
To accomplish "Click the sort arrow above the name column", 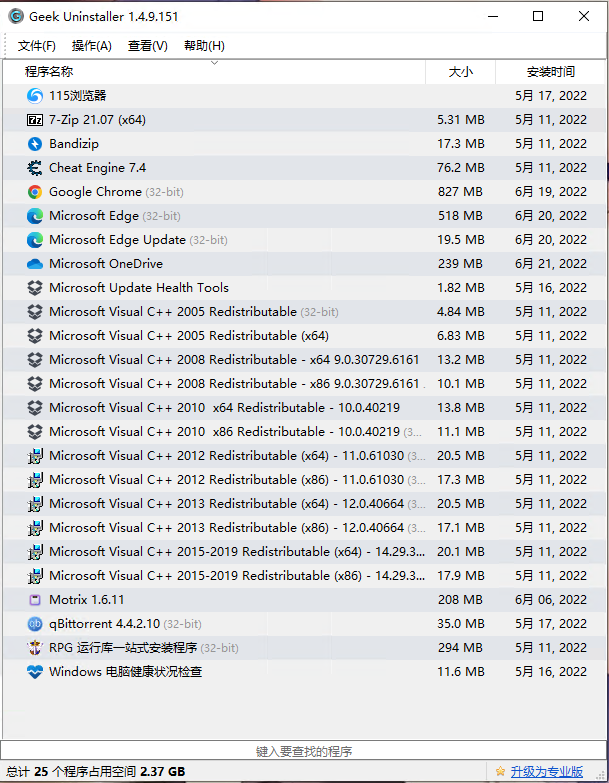I will click(x=215, y=63).
